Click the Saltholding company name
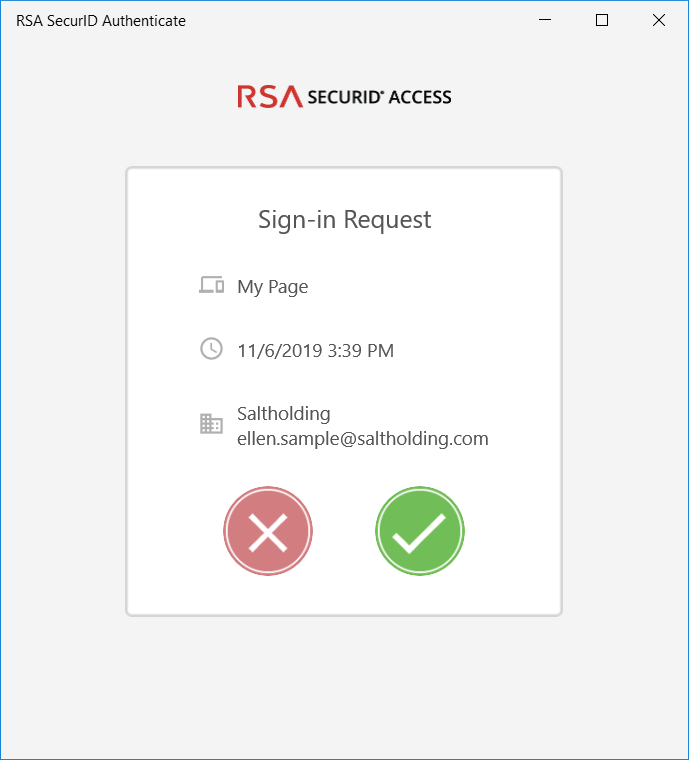 coord(283,413)
